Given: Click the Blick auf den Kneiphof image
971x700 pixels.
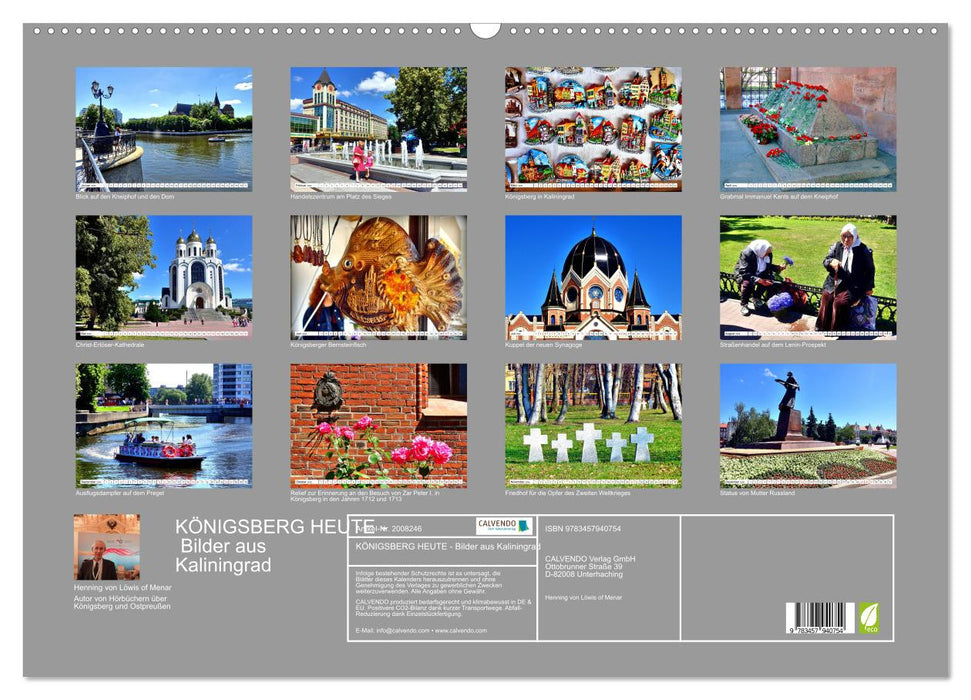Looking at the screenshot, I should [x=163, y=128].
